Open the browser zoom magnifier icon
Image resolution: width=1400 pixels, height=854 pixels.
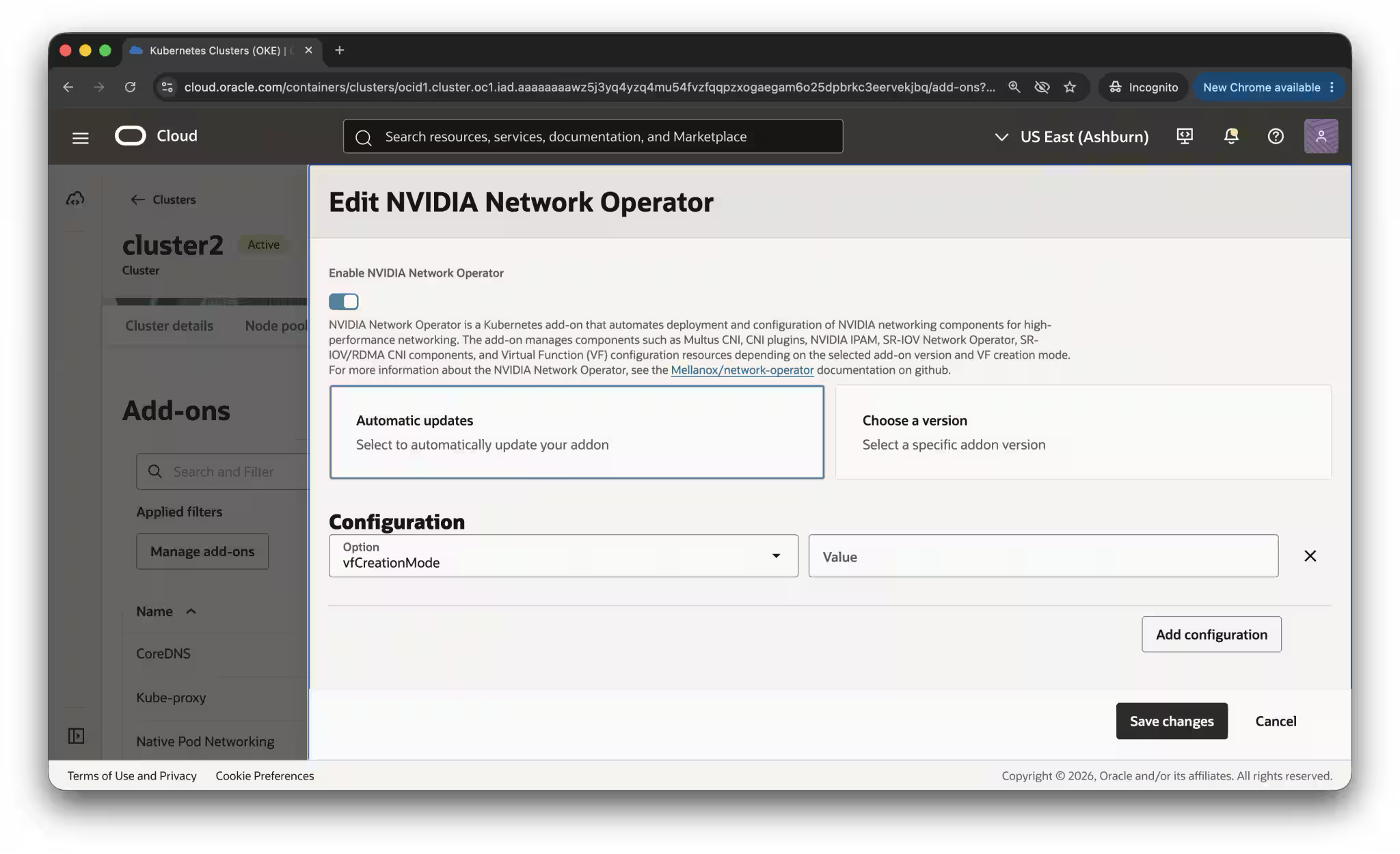coord(1014,87)
